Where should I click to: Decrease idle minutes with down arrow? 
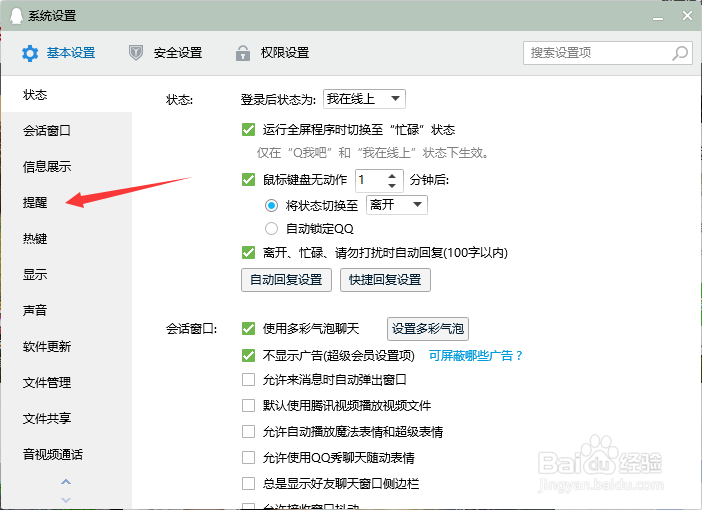coord(392,185)
